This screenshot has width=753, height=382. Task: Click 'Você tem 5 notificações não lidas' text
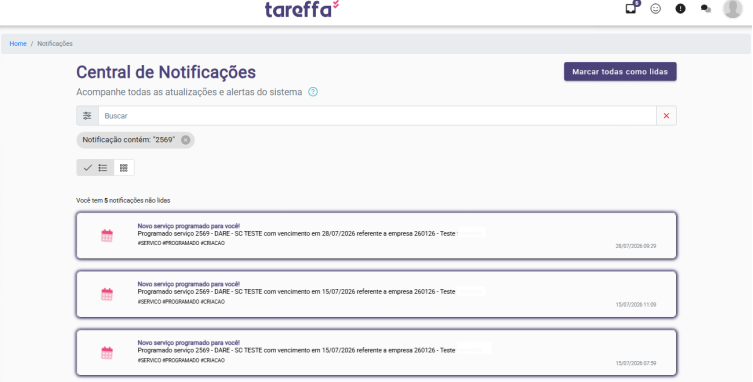tap(123, 200)
